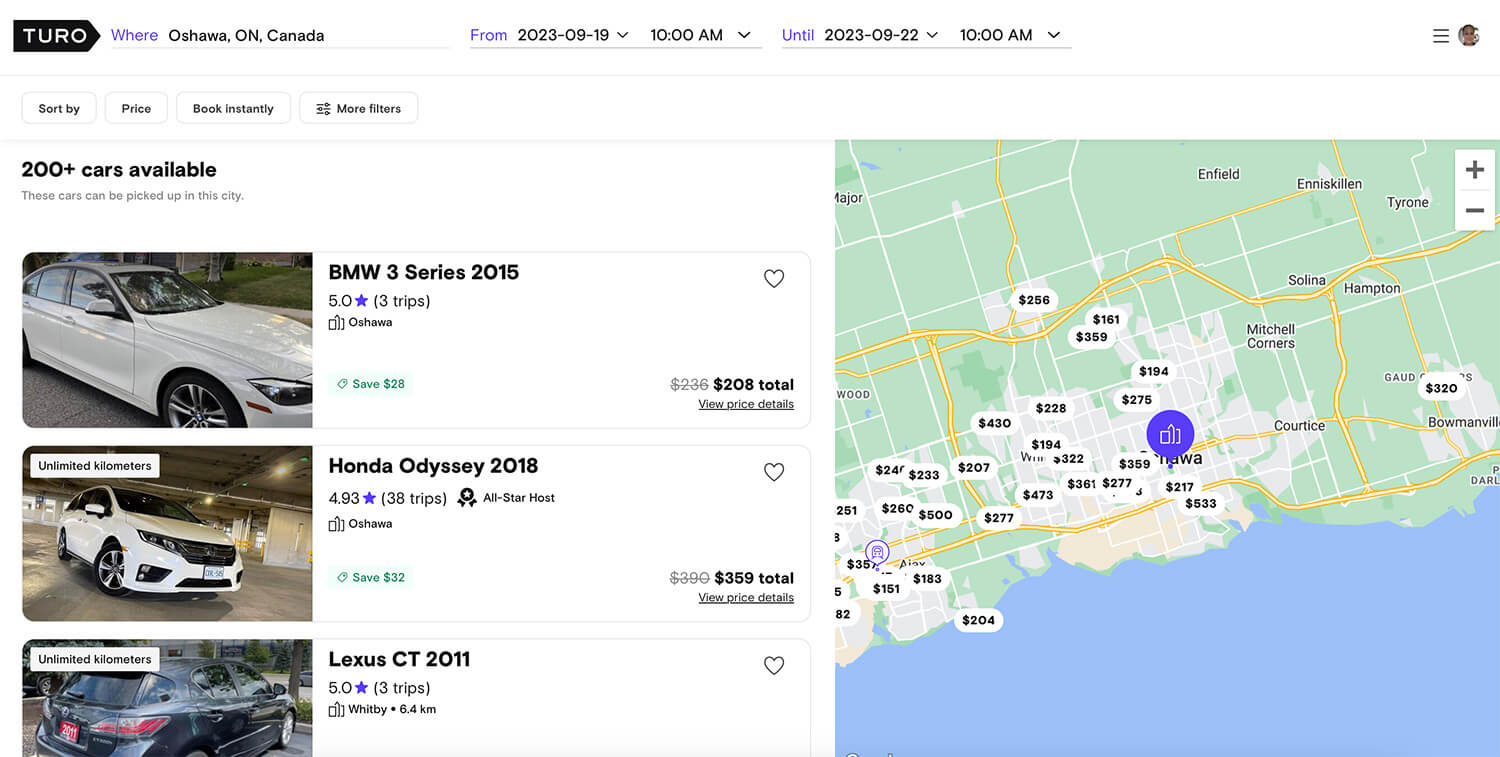The image size is (1500, 757).
Task: Click the train station icon near Ajax
Action: [877, 551]
